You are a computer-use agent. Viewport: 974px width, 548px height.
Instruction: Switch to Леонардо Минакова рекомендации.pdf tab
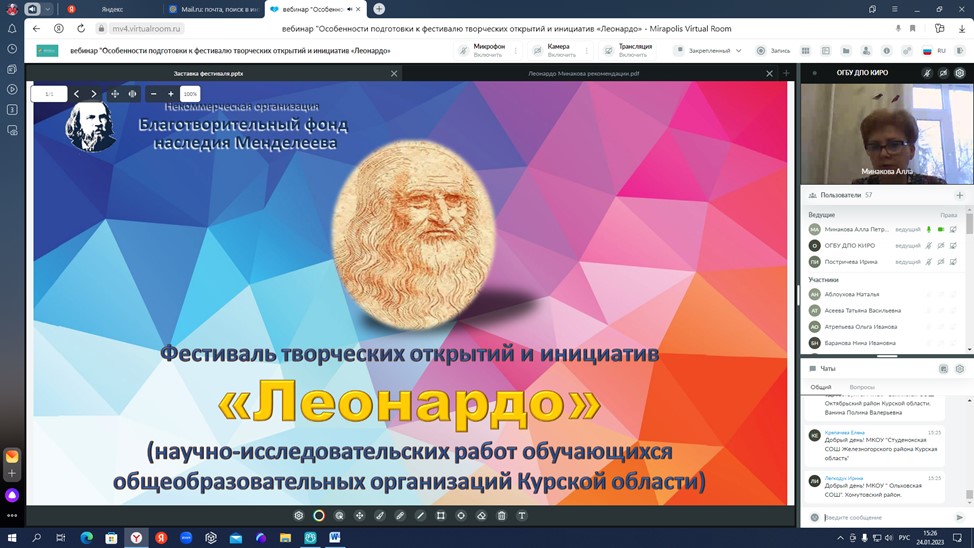click(x=583, y=73)
